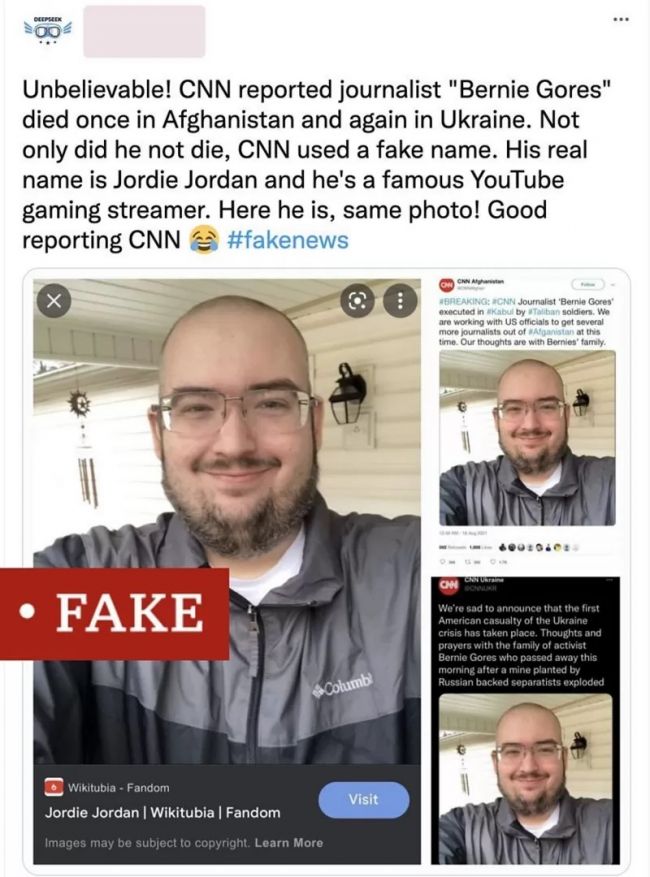Screen dimensions: 650x877
Task: Open the photo in the CNN Ukraine tweet
Action: coord(525,777)
